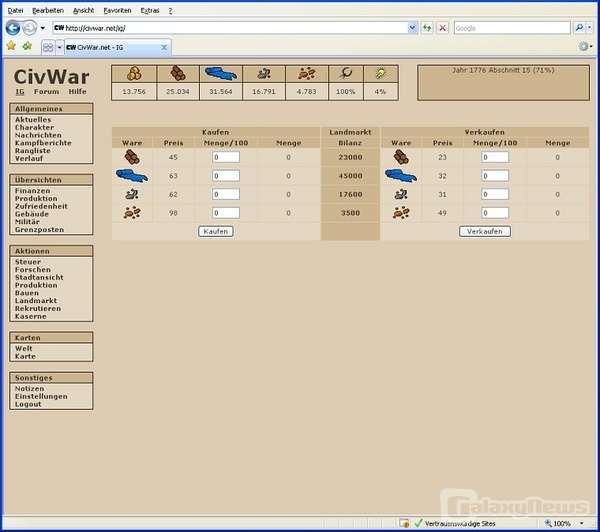Go to Rekrutieren in Aktionen sidebar
This screenshot has height=532, width=600.
click(37, 308)
